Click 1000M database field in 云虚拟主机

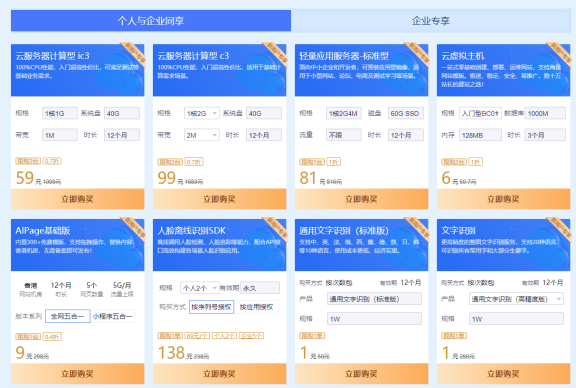[545, 113]
